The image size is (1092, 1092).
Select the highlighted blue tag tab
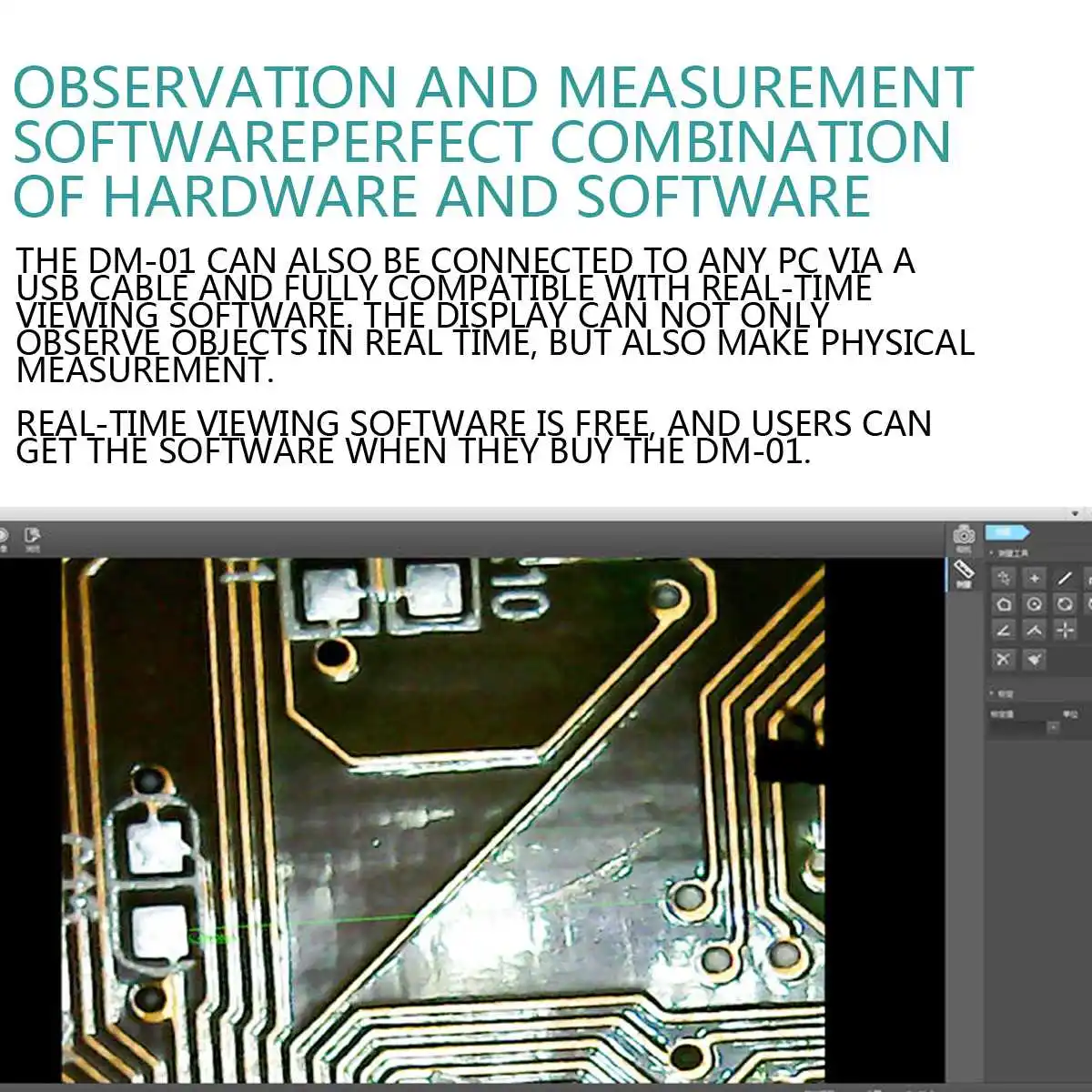[x=1008, y=532]
